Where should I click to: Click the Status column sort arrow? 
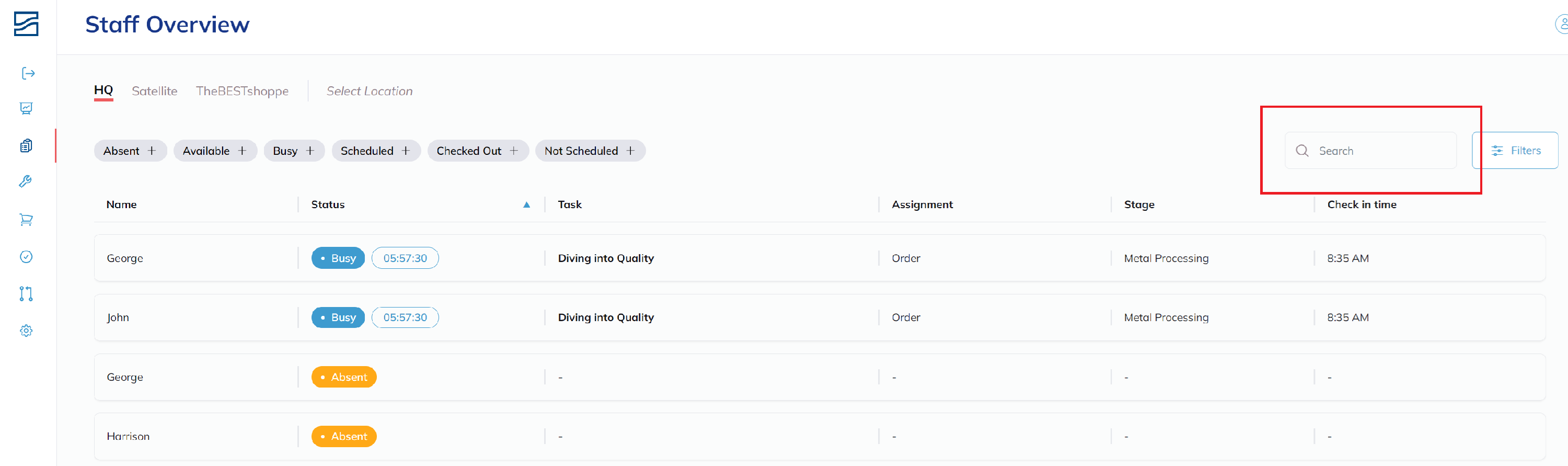[x=526, y=204]
